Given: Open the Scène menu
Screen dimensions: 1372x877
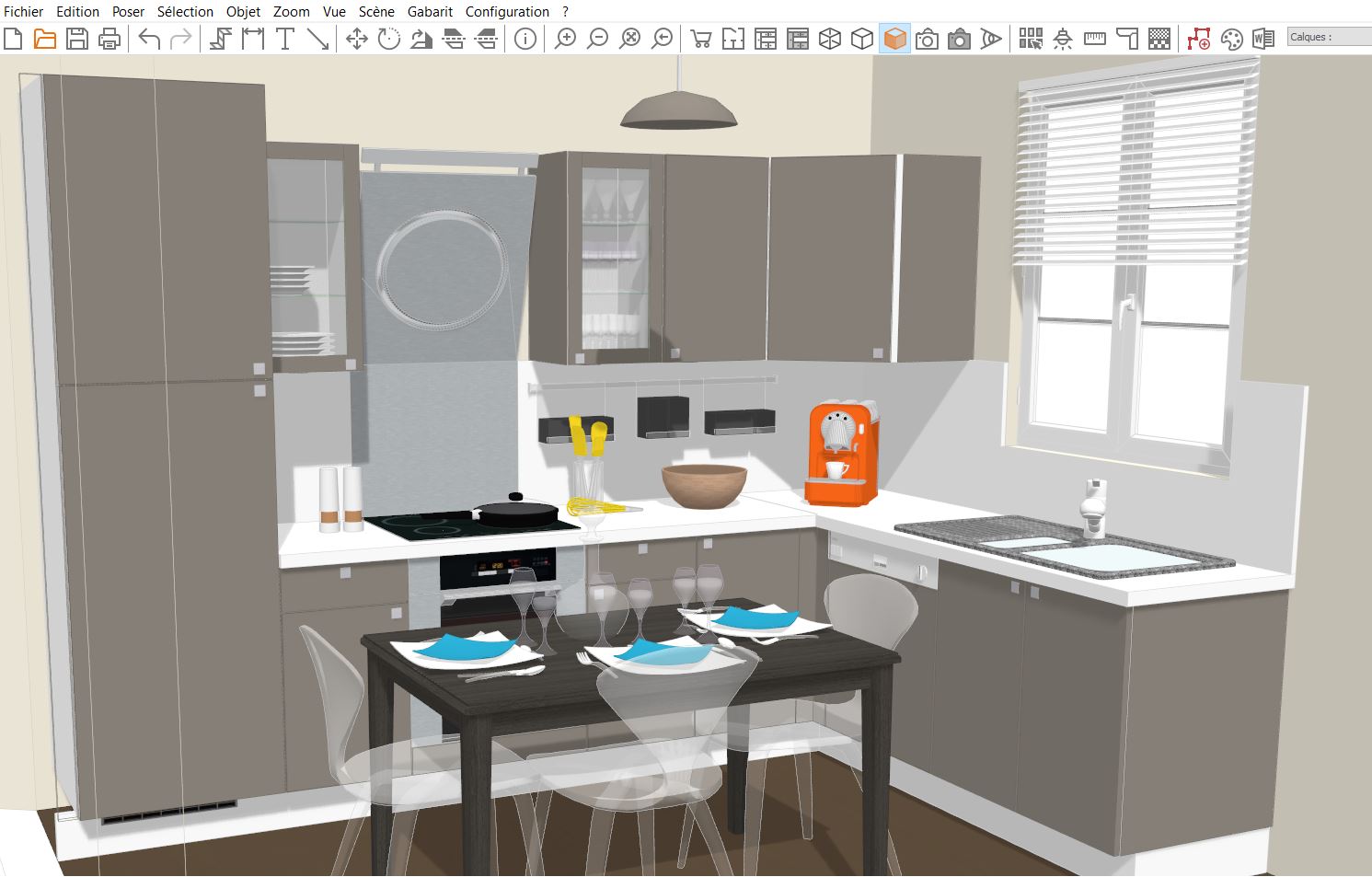Looking at the screenshot, I should (376, 12).
